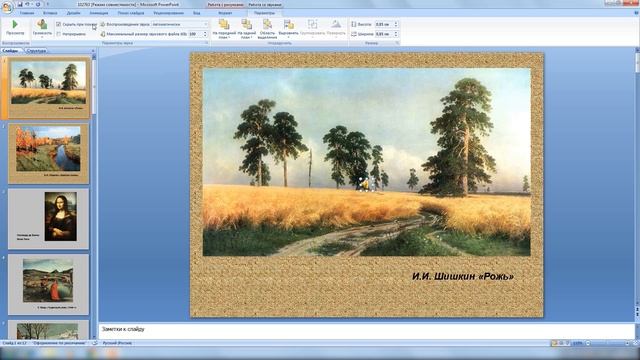Fit slide to current window icon
Screen dimensions: 640x360
click(635, 343)
